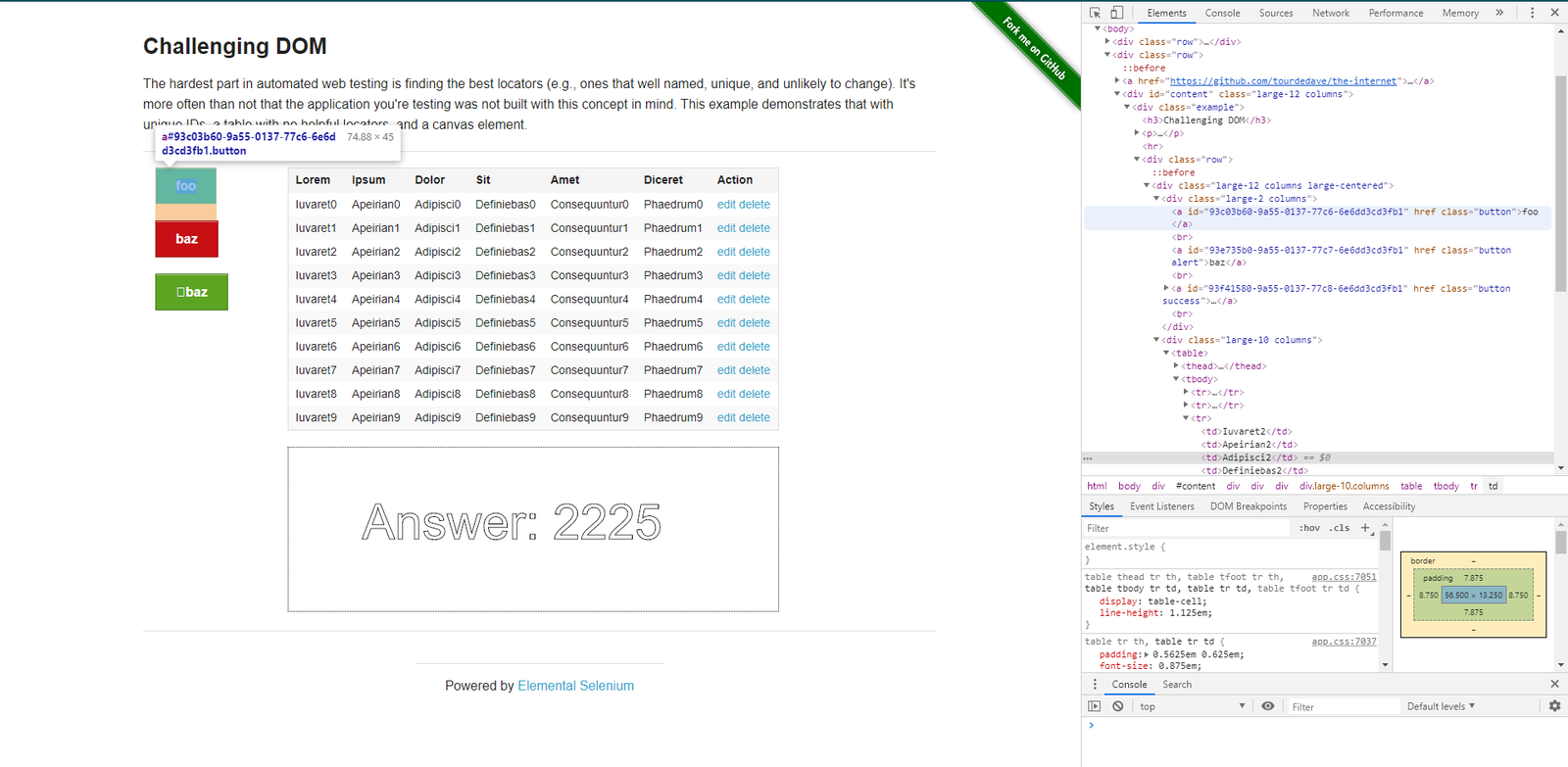Open console settings gear icon
The image size is (1568, 767).
1554,706
